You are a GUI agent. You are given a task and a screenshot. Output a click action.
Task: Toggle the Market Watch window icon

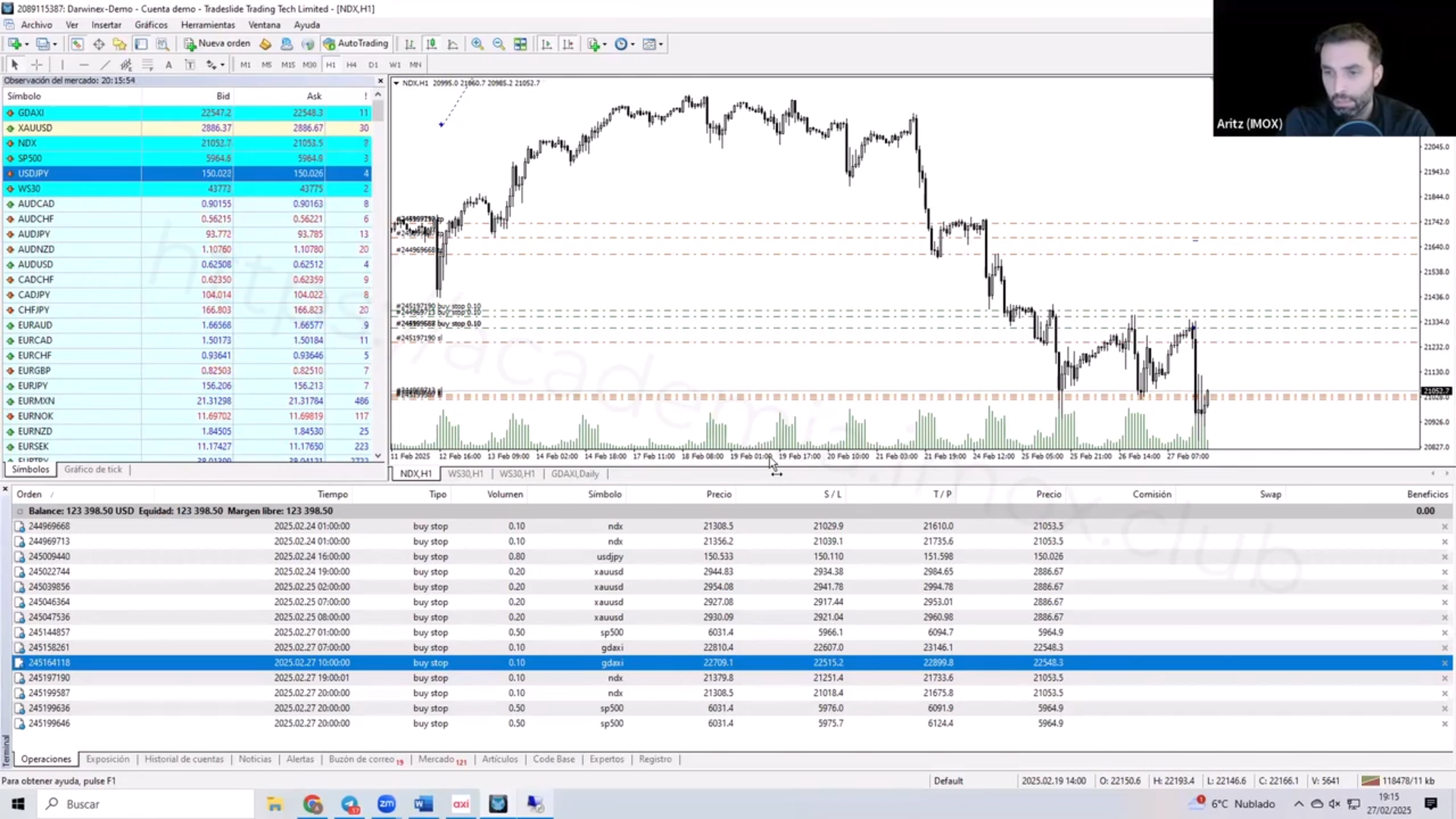pos(77,44)
